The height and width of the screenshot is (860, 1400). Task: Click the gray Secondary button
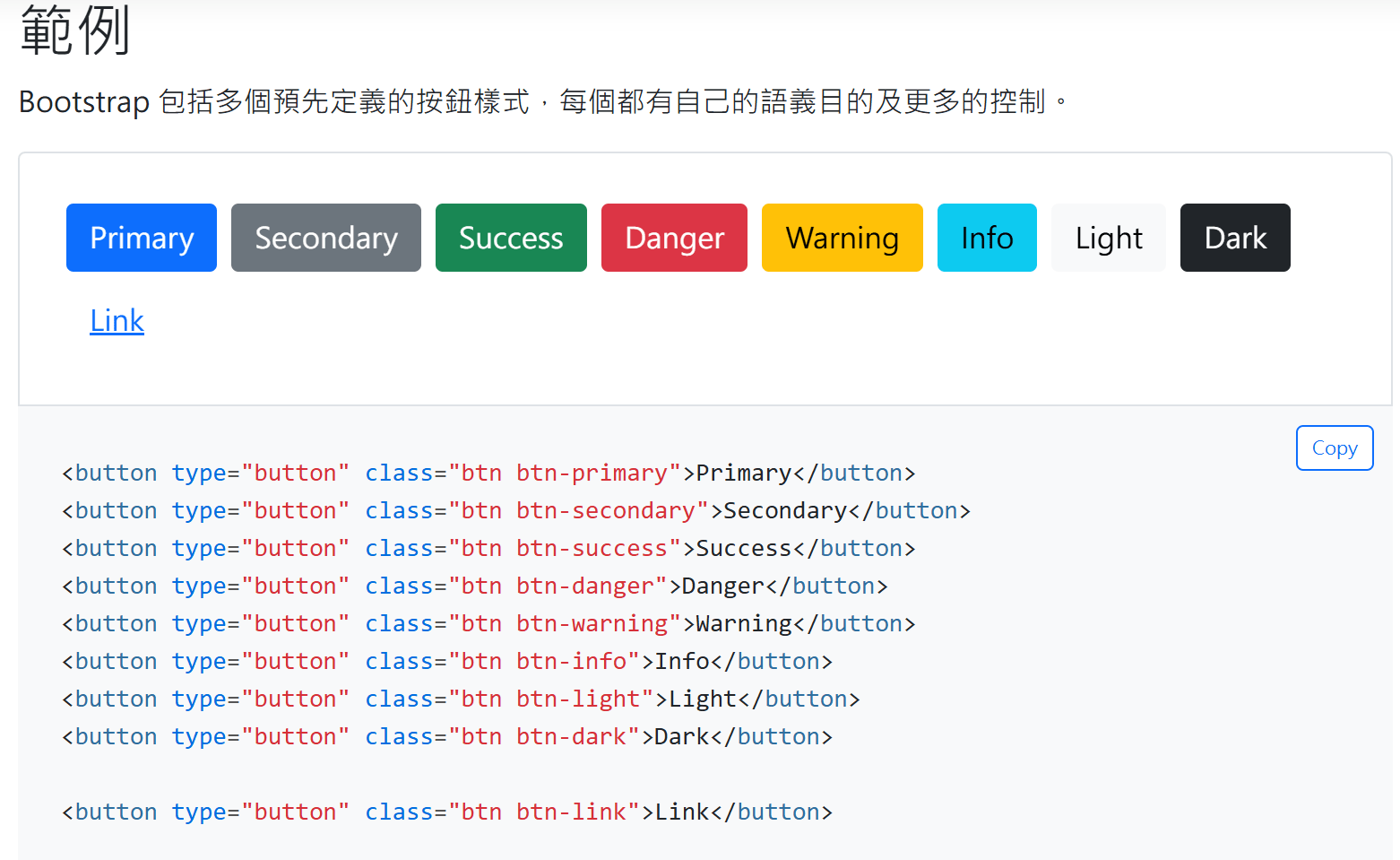point(326,238)
